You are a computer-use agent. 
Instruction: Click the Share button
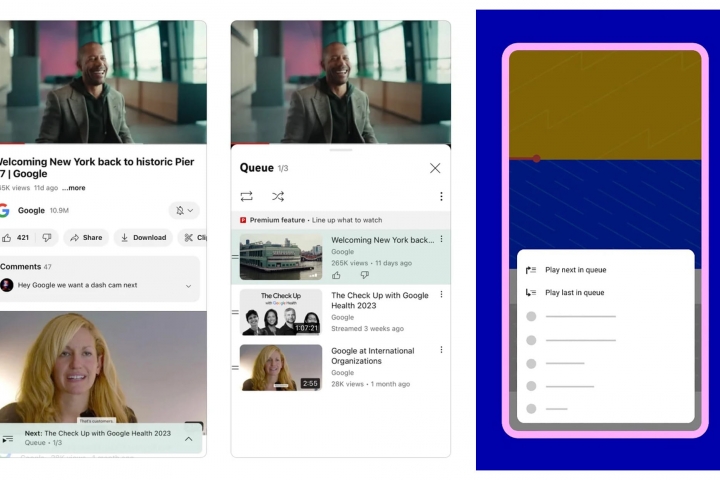(x=86, y=238)
